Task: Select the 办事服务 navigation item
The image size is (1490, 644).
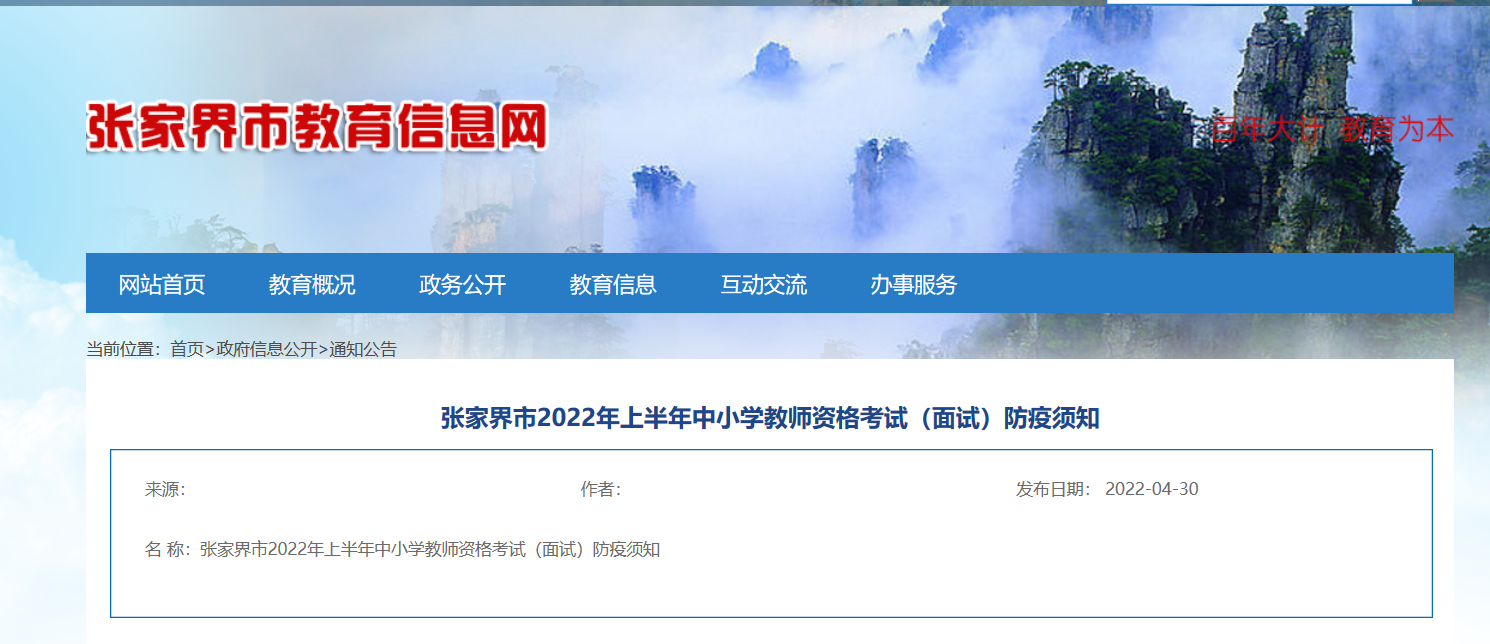Action: pyautogui.click(x=914, y=285)
